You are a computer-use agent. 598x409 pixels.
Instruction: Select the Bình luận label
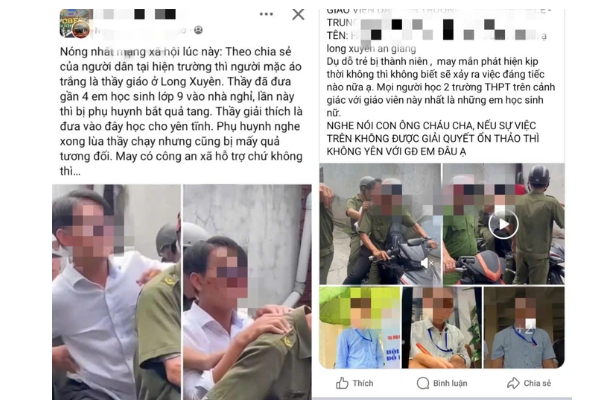[x=450, y=383]
